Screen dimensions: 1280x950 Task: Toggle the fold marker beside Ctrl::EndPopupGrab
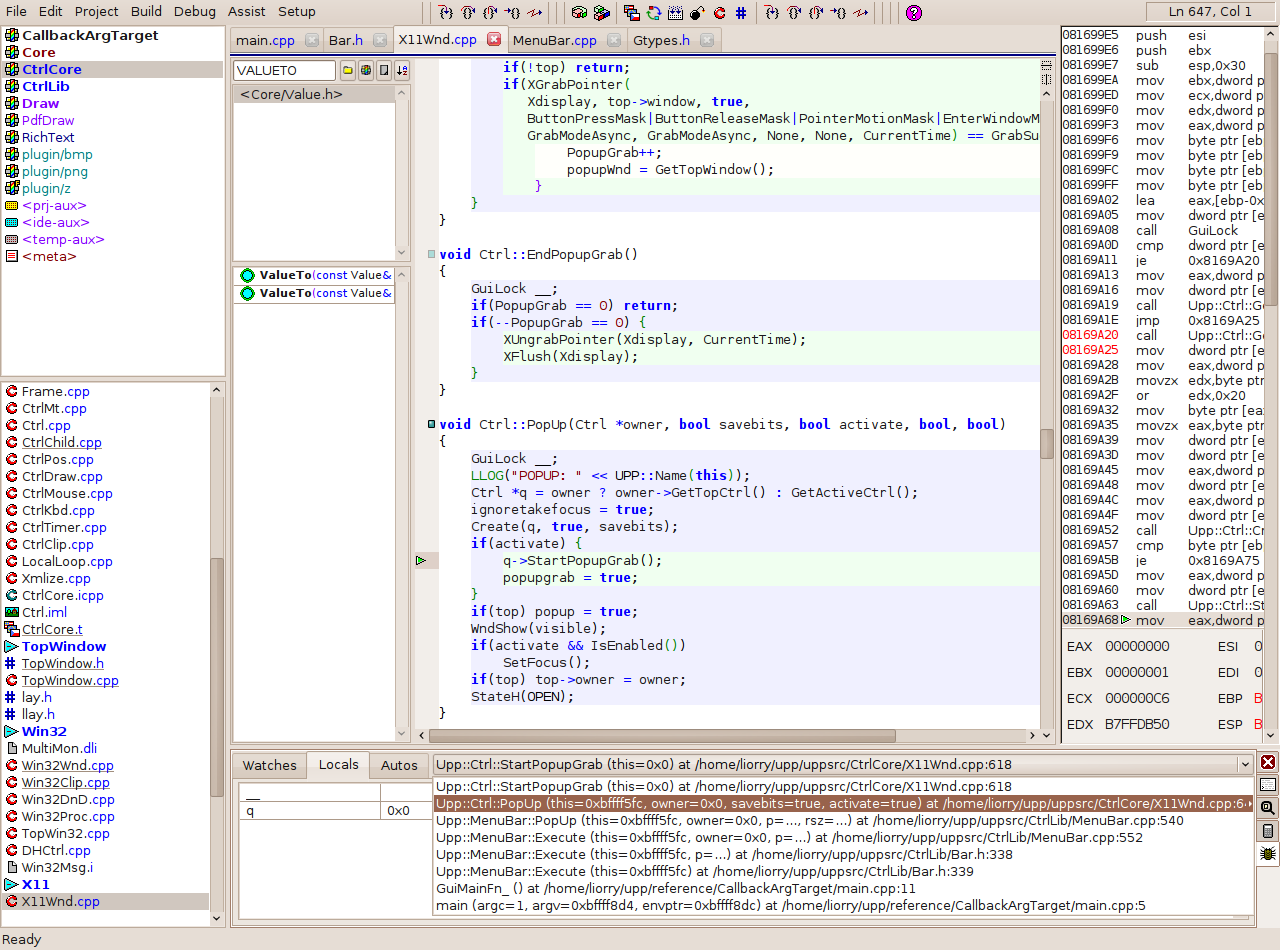(x=431, y=254)
